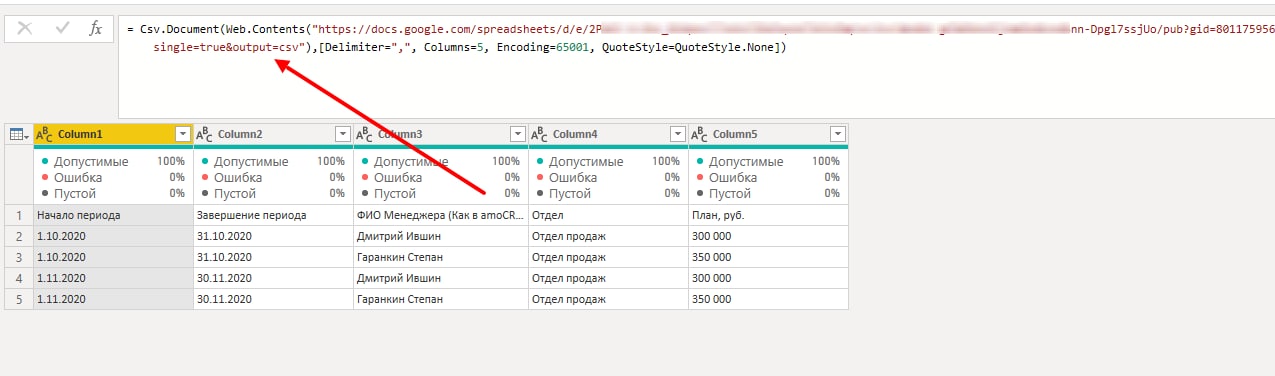Change data type icon of Column1

click(x=44, y=134)
